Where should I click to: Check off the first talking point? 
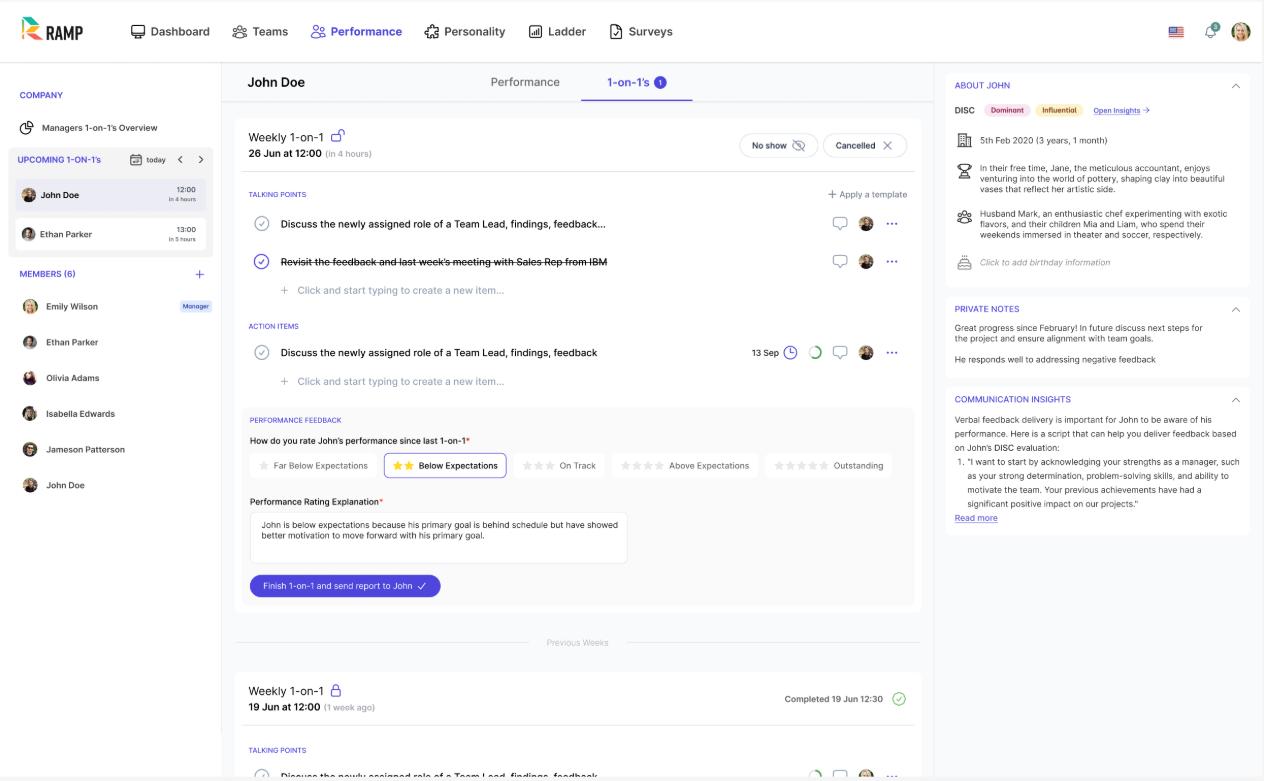[262, 224]
